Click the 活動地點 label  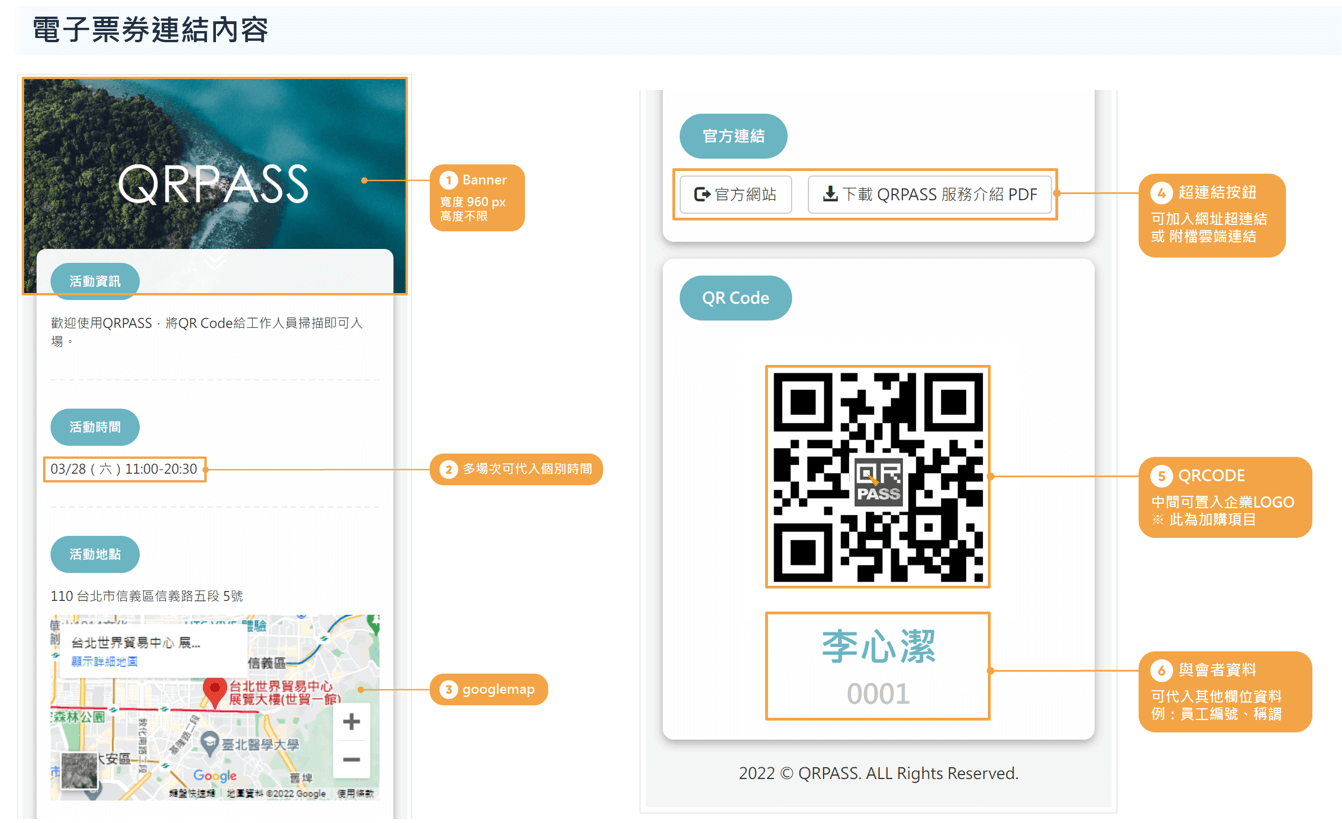[x=95, y=554]
